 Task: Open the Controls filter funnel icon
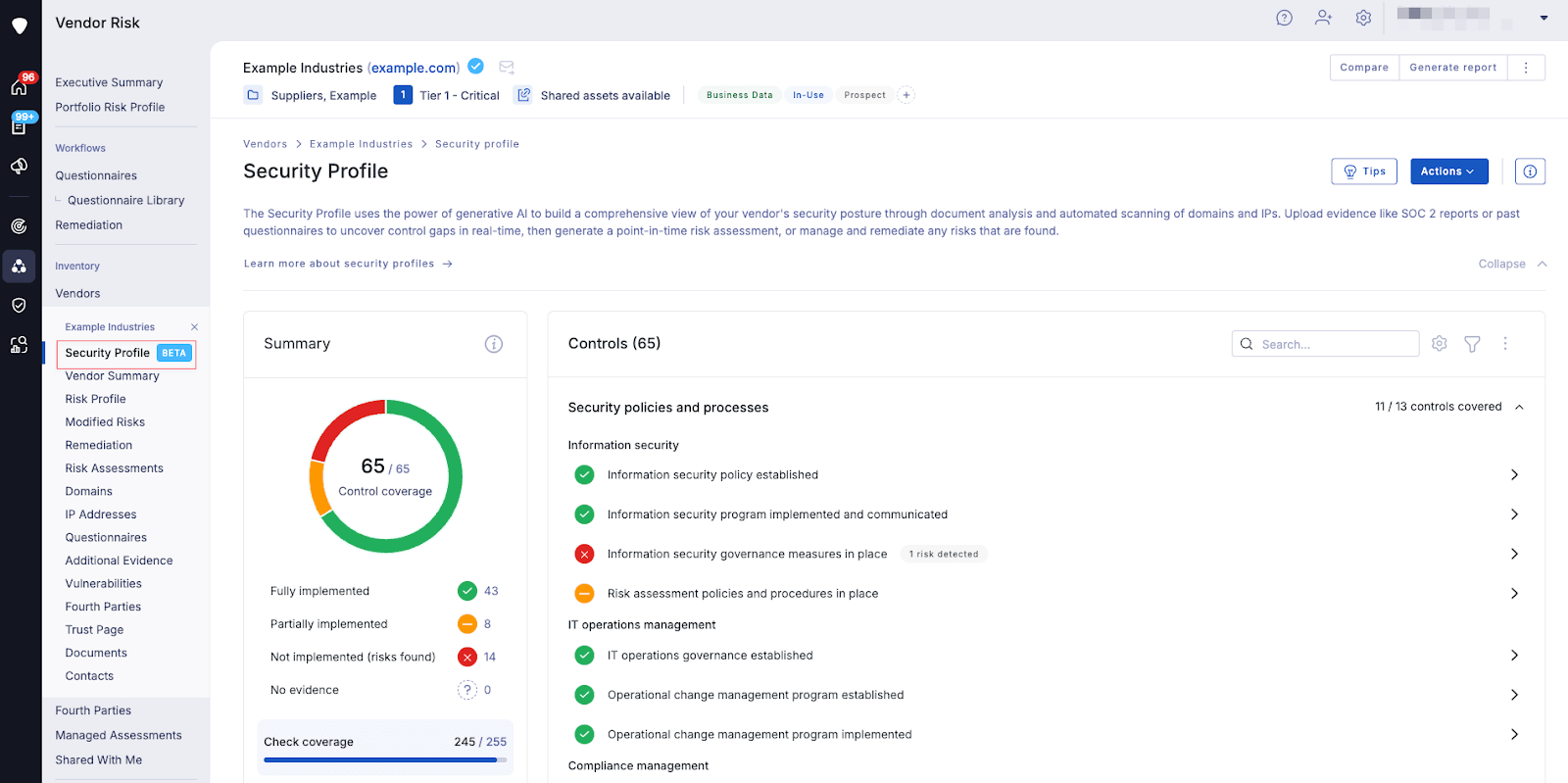1472,344
